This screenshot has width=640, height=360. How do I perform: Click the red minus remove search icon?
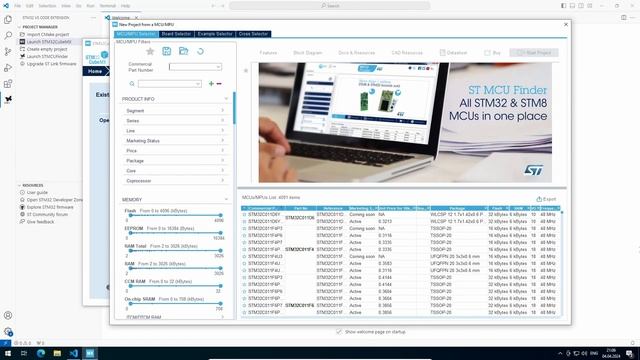pyautogui.click(x=219, y=84)
